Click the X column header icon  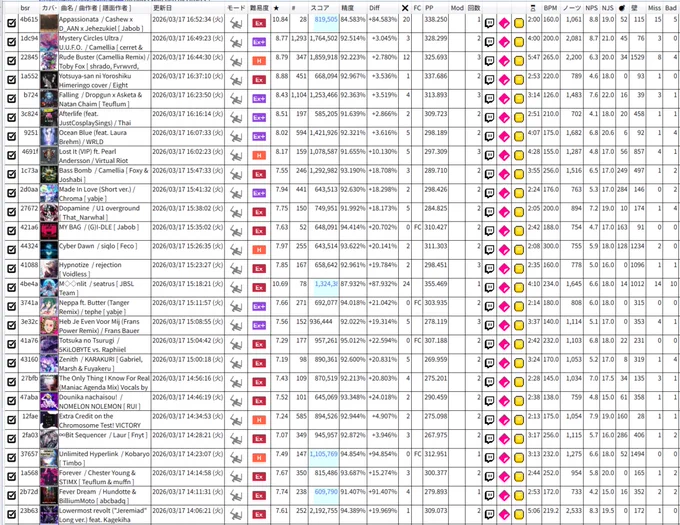405,8
